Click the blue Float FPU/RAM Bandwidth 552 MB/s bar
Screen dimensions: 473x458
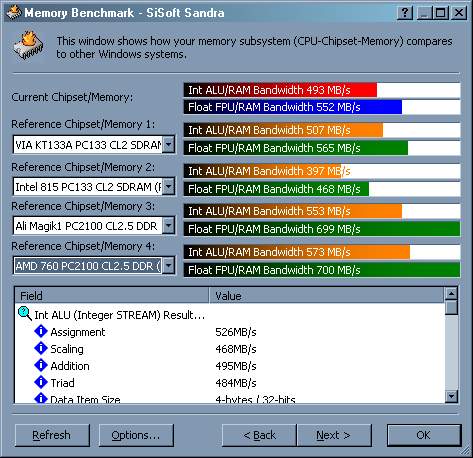point(322,107)
